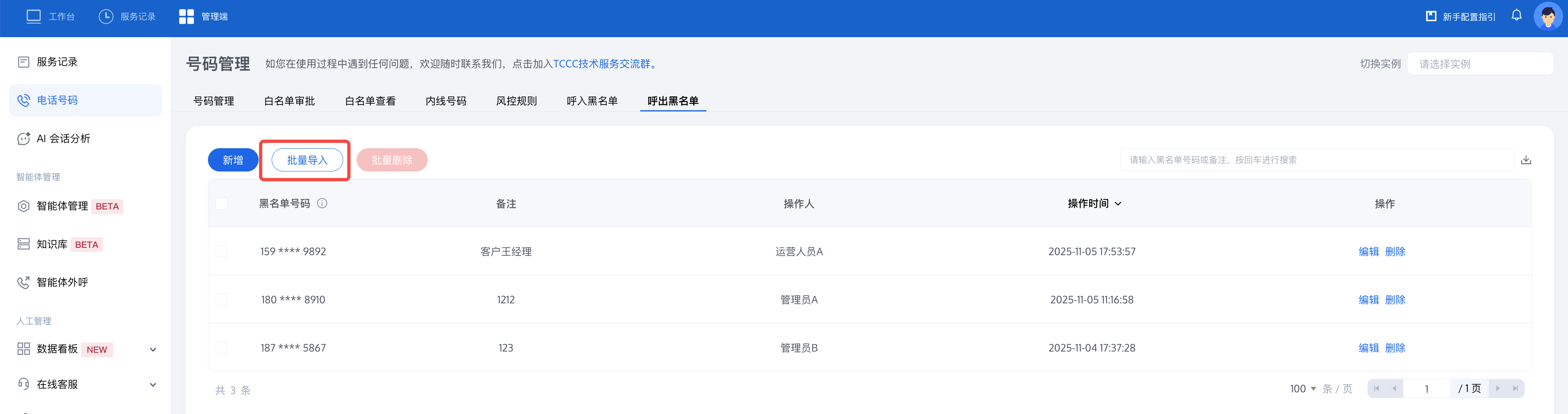
Task: Open the notifications bell
Action: click(1516, 16)
